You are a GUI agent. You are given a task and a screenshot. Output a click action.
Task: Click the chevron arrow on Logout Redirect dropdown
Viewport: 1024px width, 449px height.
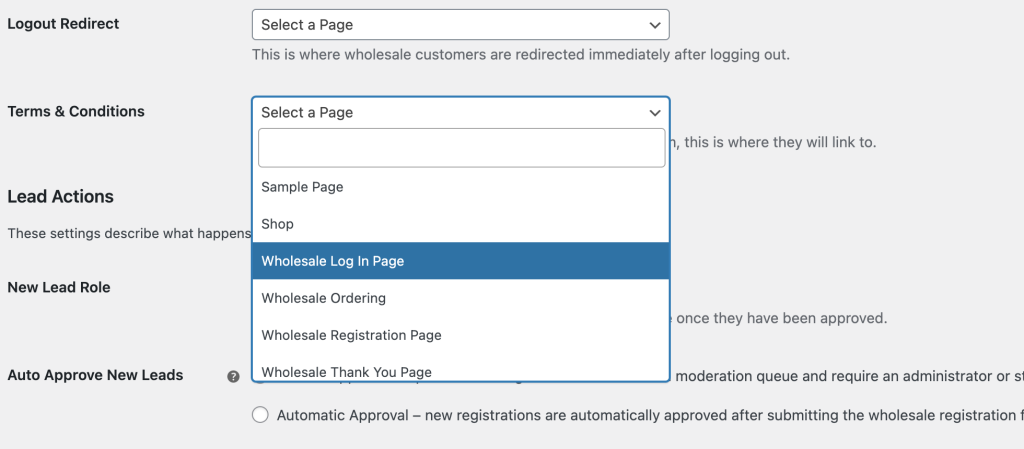click(x=655, y=25)
